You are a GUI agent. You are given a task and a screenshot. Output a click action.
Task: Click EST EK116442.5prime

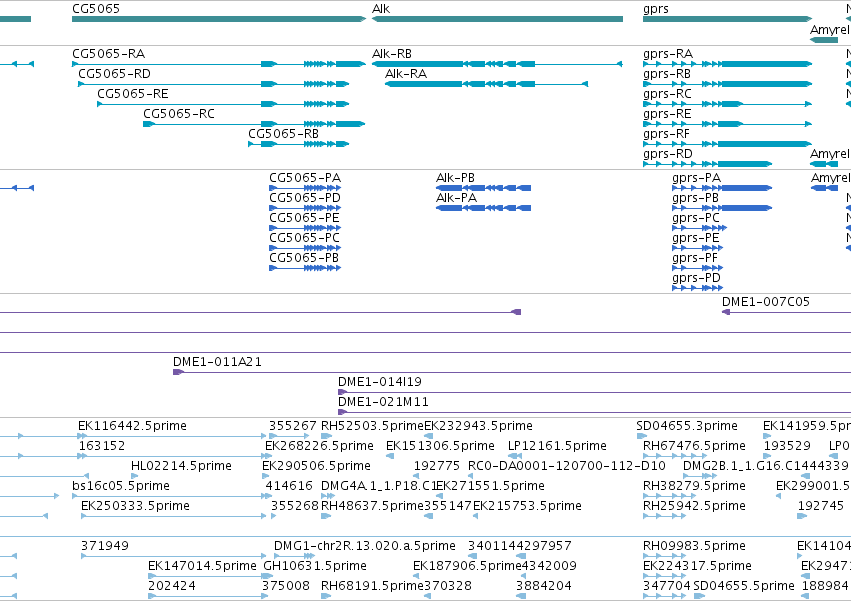[x=132, y=426]
